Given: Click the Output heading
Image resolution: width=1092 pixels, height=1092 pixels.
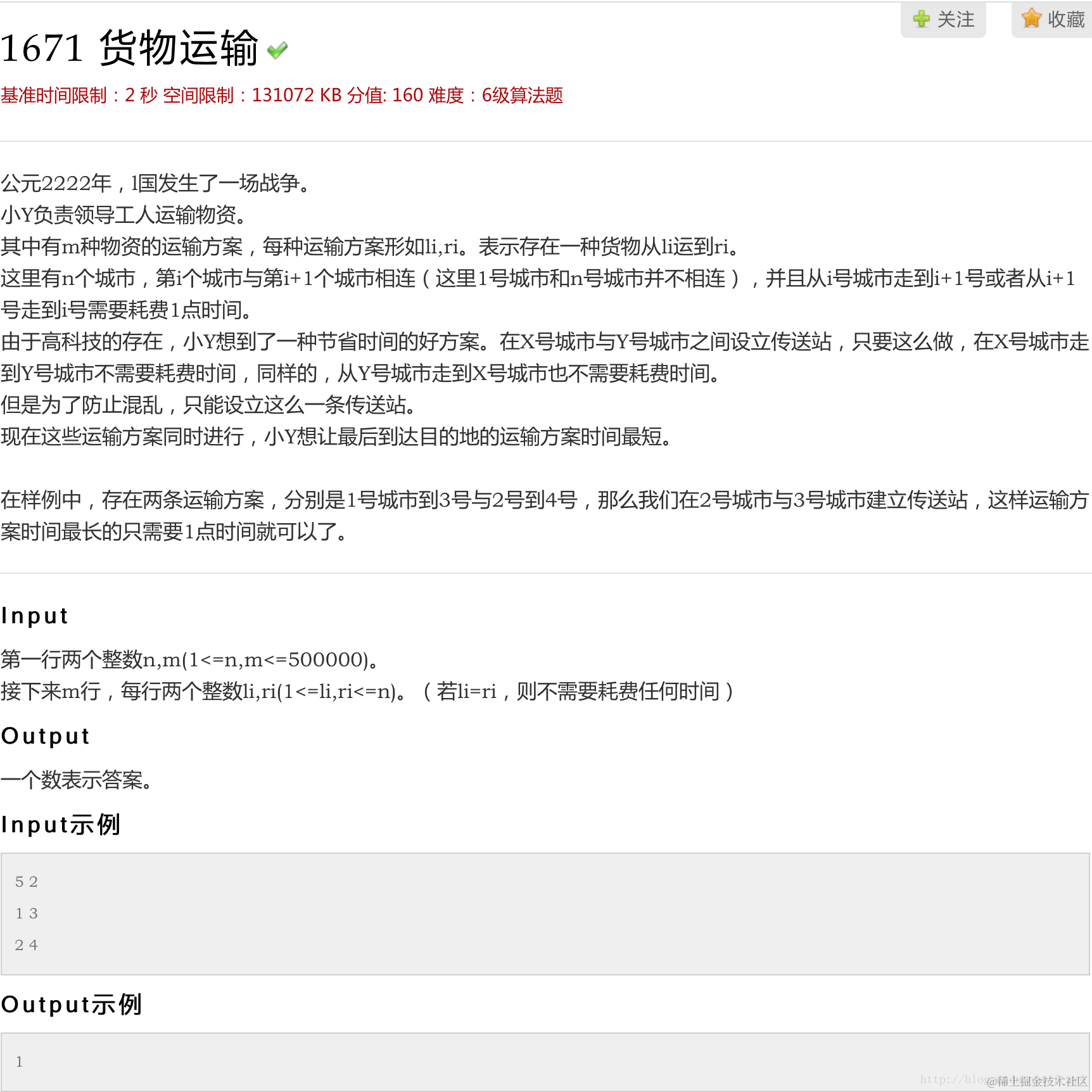Looking at the screenshot, I should pos(46,736).
